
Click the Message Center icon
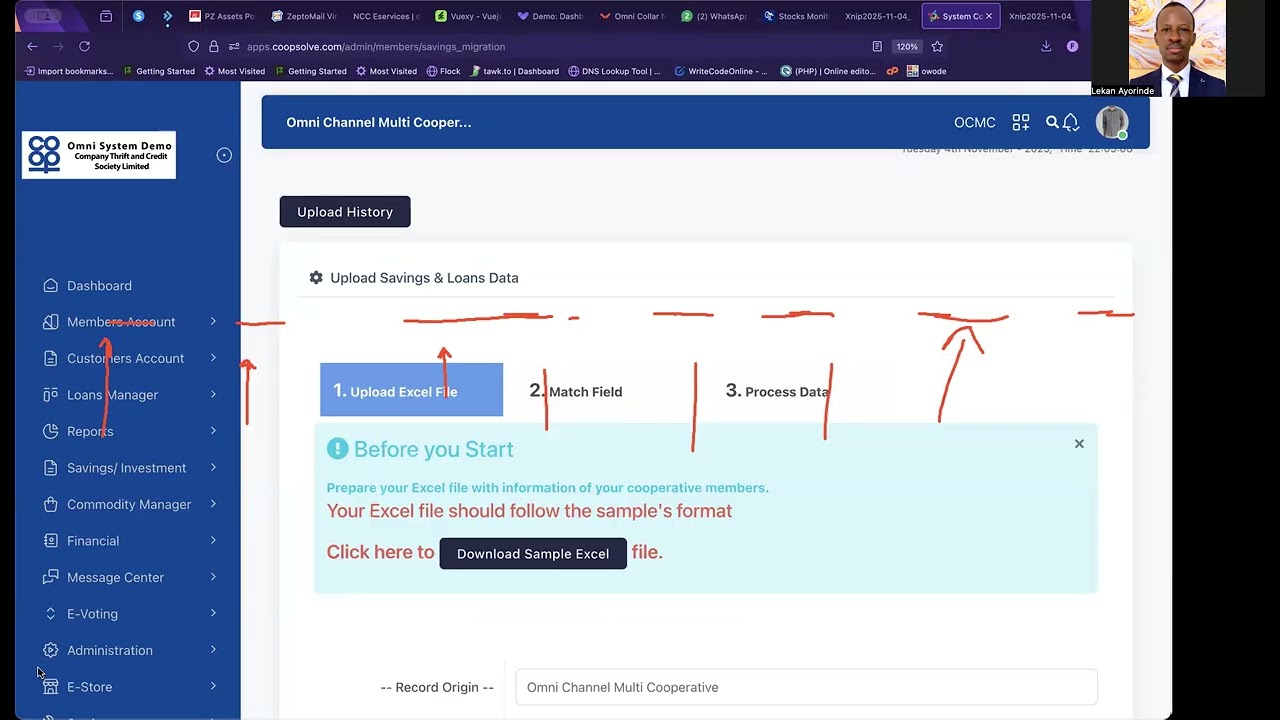[50, 577]
